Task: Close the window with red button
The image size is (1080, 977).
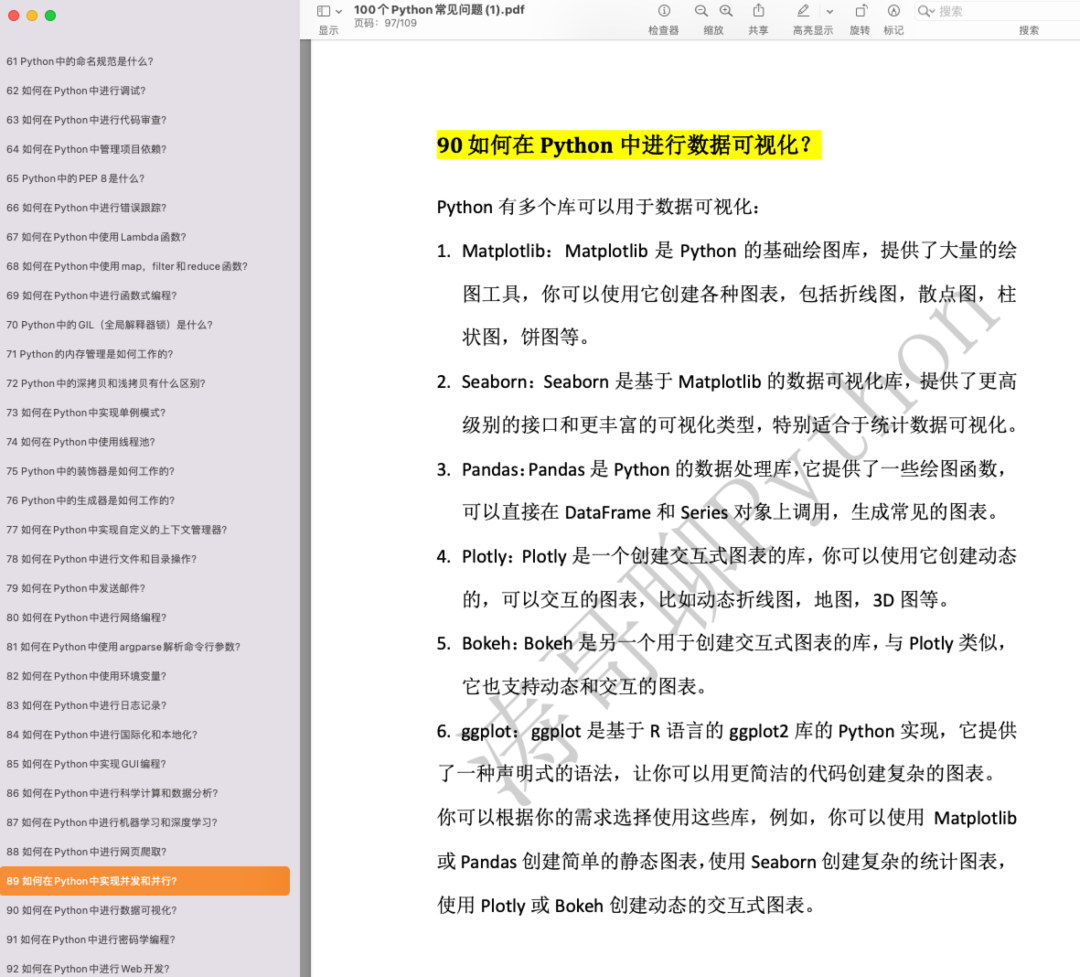Action: [x=13, y=15]
